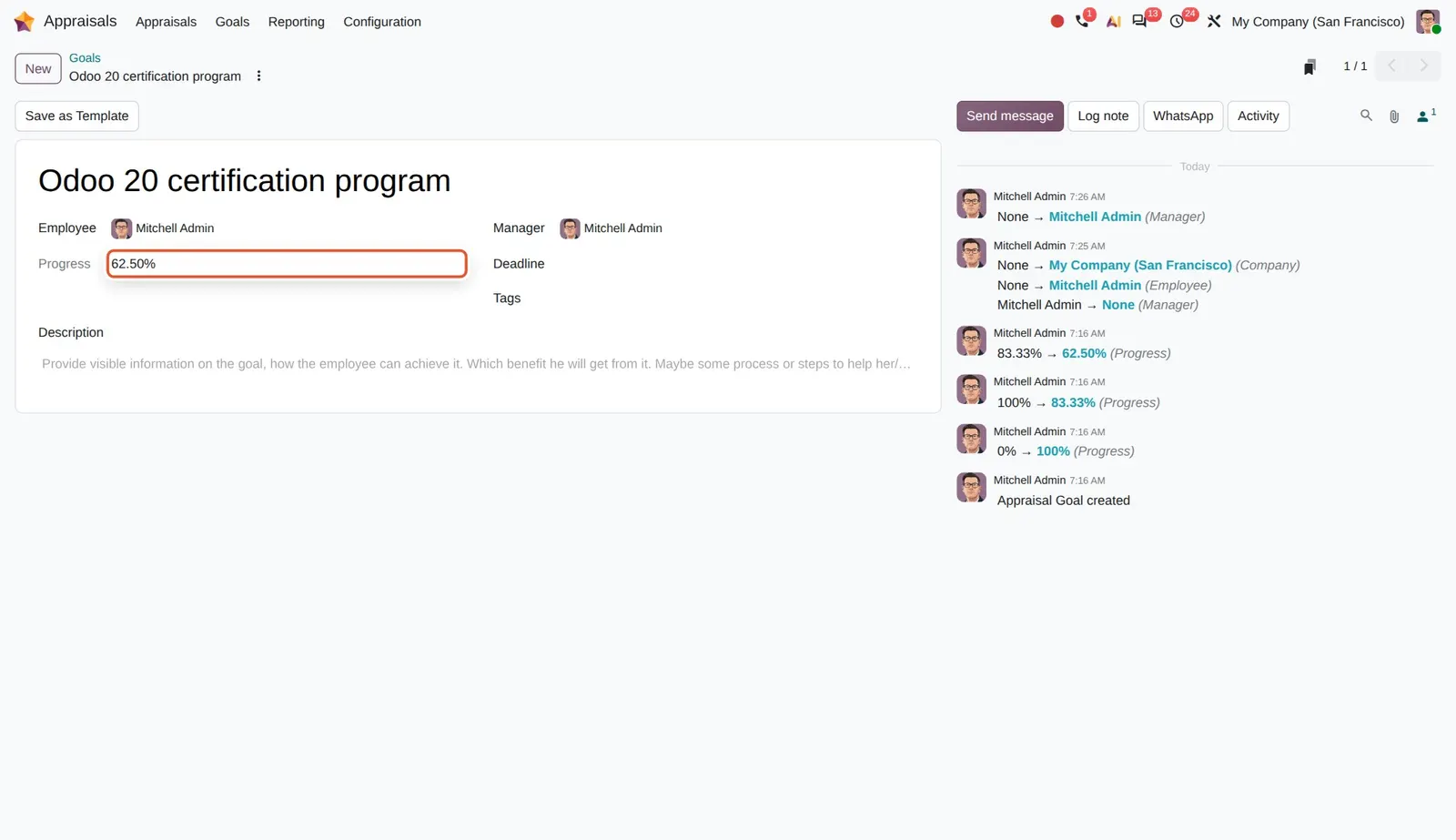Follow the Goals breadcrumb link
1456x840 pixels.
tap(85, 57)
